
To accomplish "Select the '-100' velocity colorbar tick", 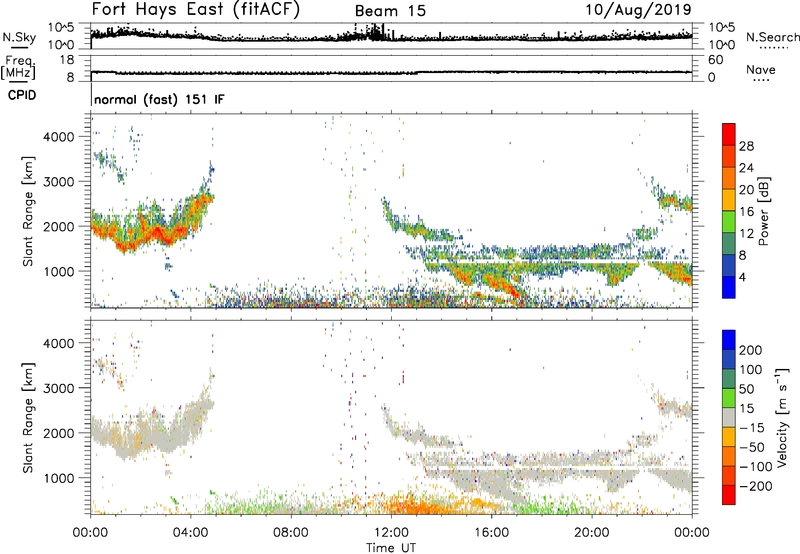I will (x=756, y=467).
